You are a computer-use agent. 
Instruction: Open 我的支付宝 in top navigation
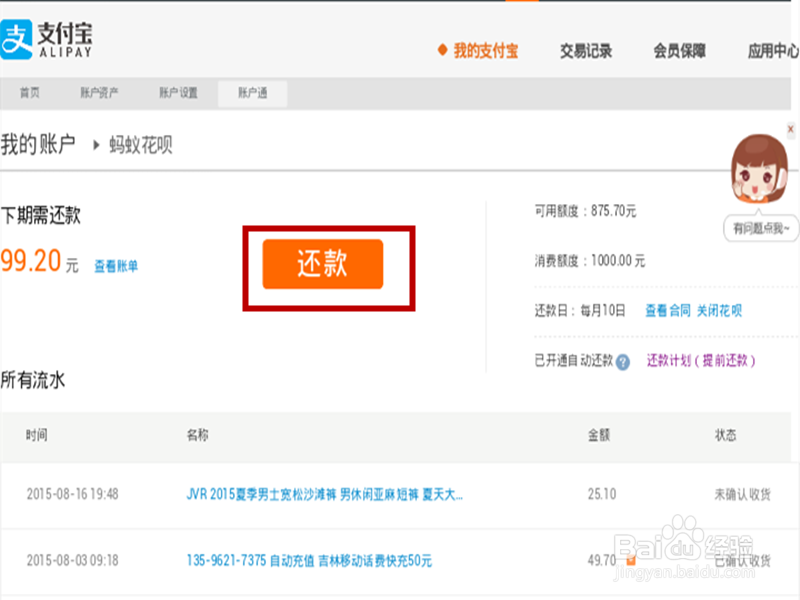(485, 51)
